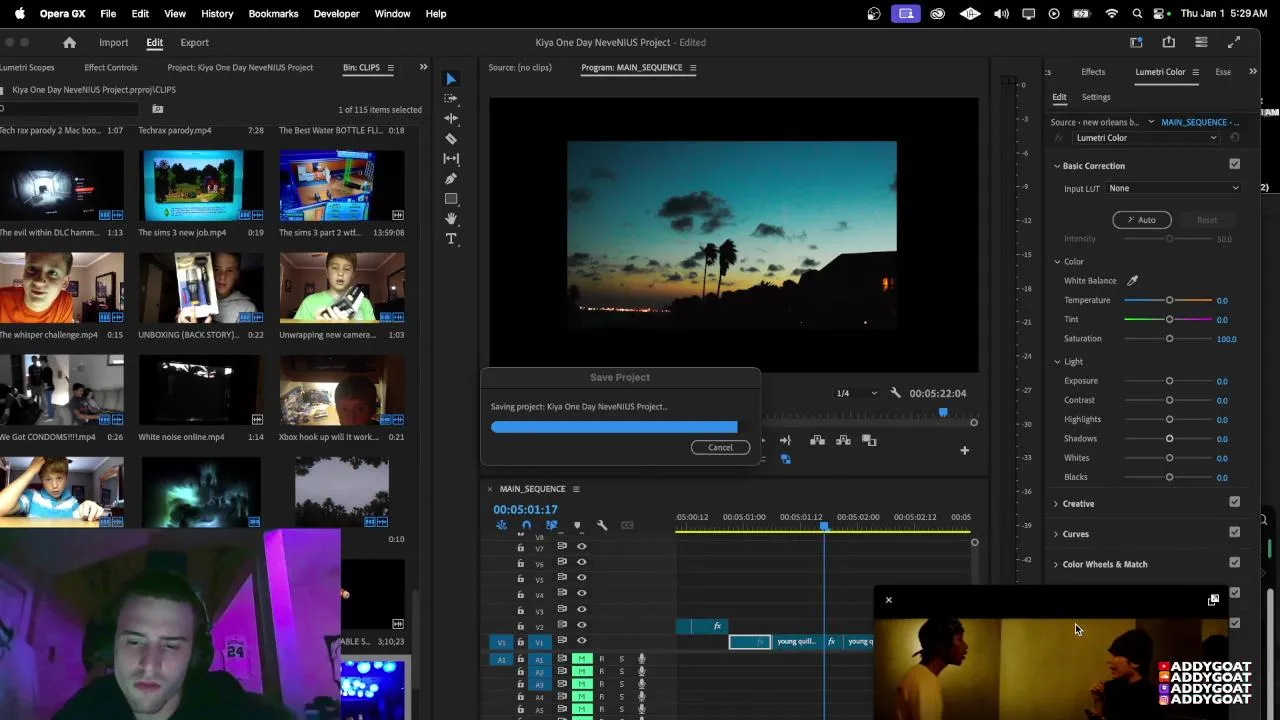The width and height of the screenshot is (1280, 720).
Task: Click the White Balance eyedropper
Action: click(x=1132, y=281)
